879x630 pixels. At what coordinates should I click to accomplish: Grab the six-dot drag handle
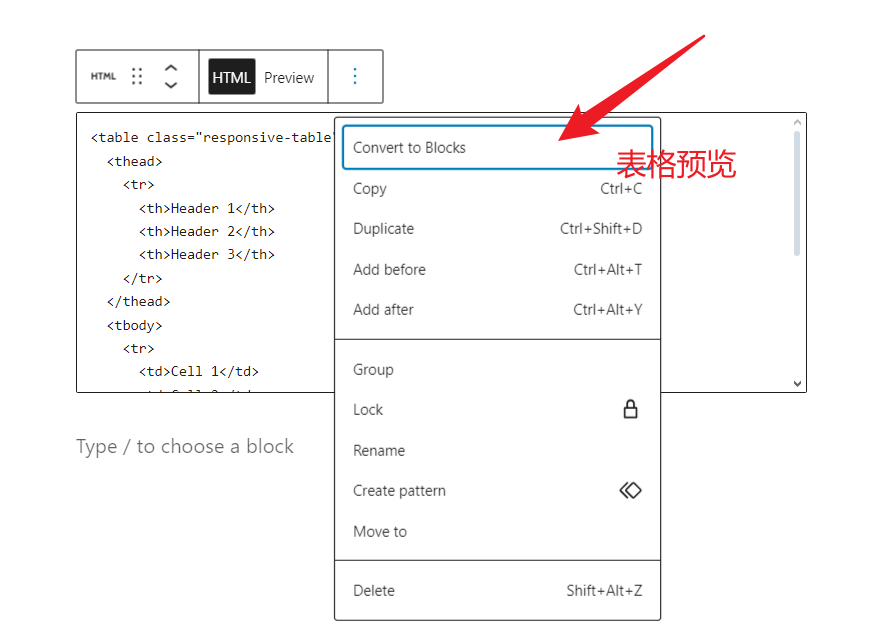(138, 75)
